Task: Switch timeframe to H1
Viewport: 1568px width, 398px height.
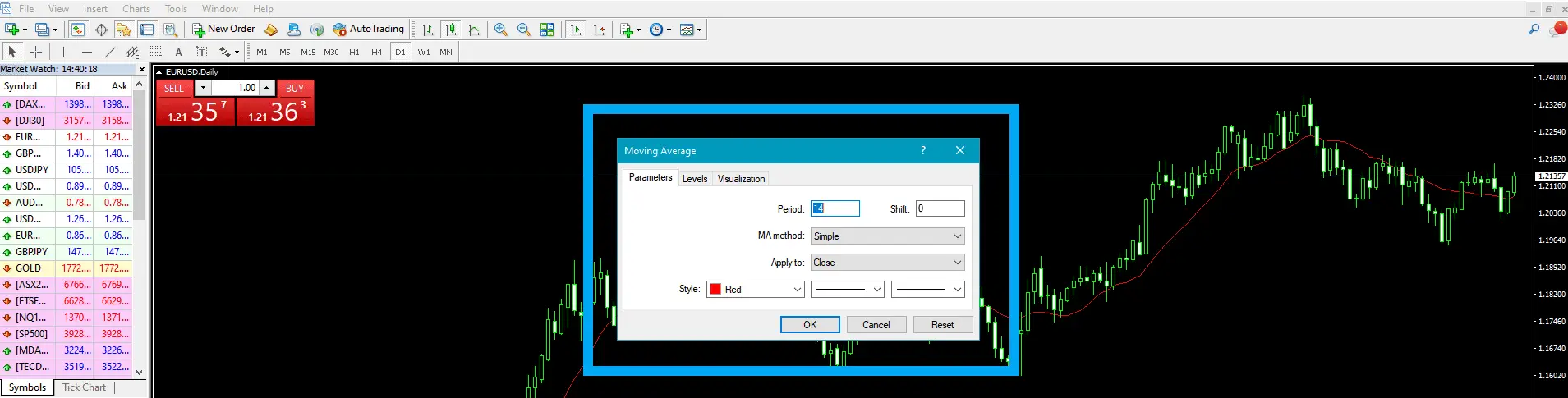Action: point(354,52)
